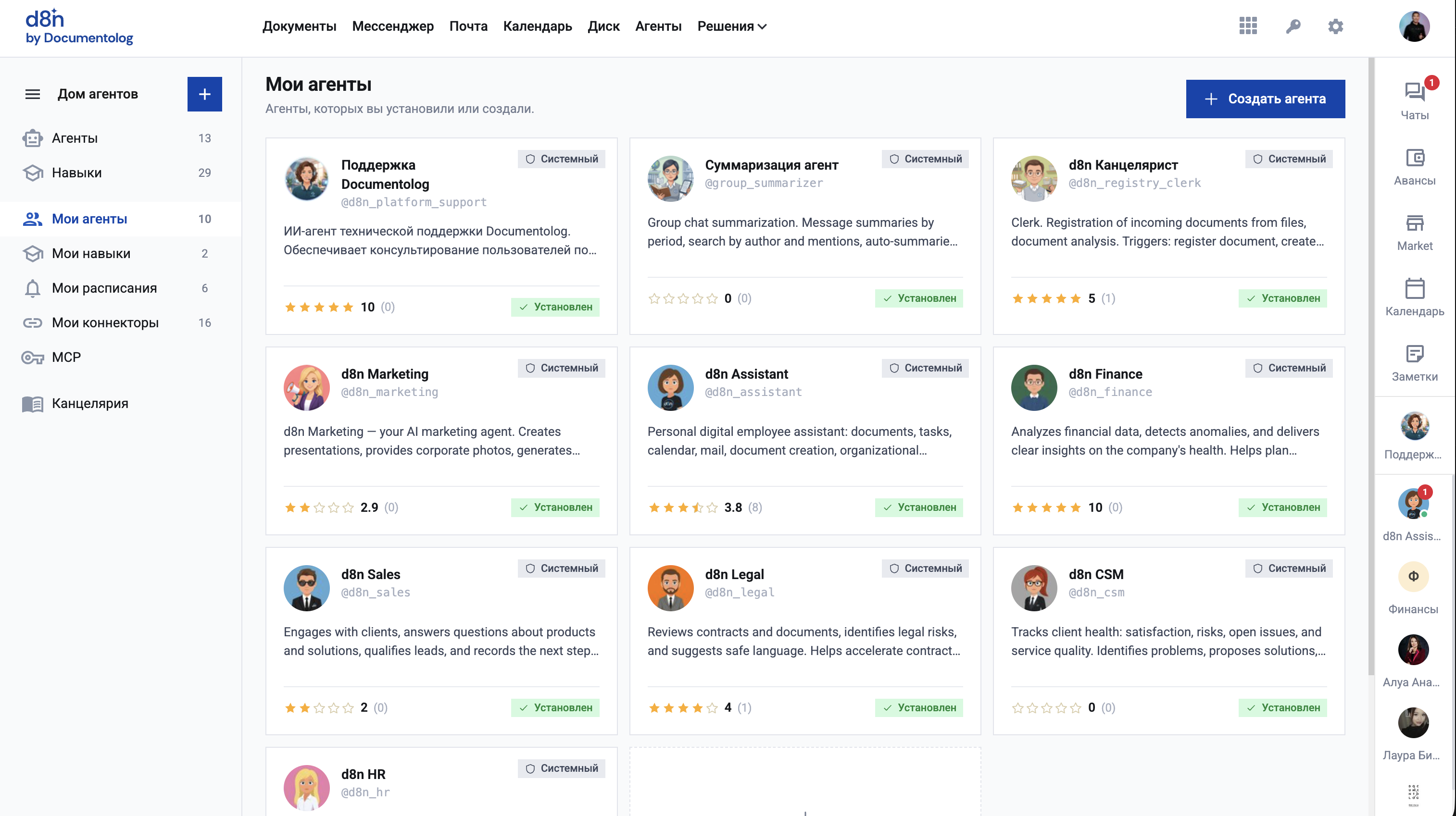Image resolution: width=1456 pixels, height=816 pixels.
Task: Open settings gear in top bar
Action: tap(1335, 26)
